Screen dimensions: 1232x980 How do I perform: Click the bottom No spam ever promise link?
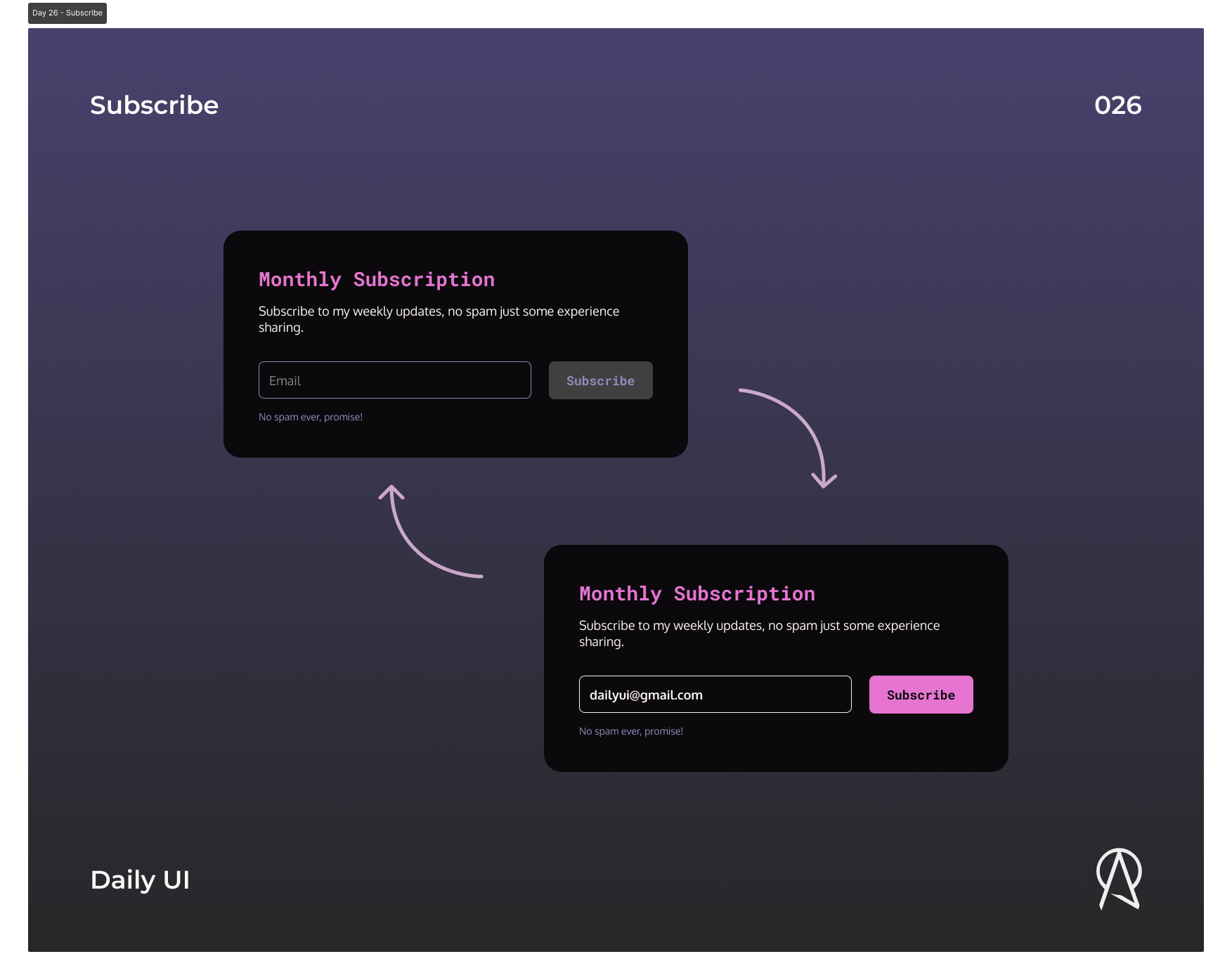pyautogui.click(x=630, y=731)
